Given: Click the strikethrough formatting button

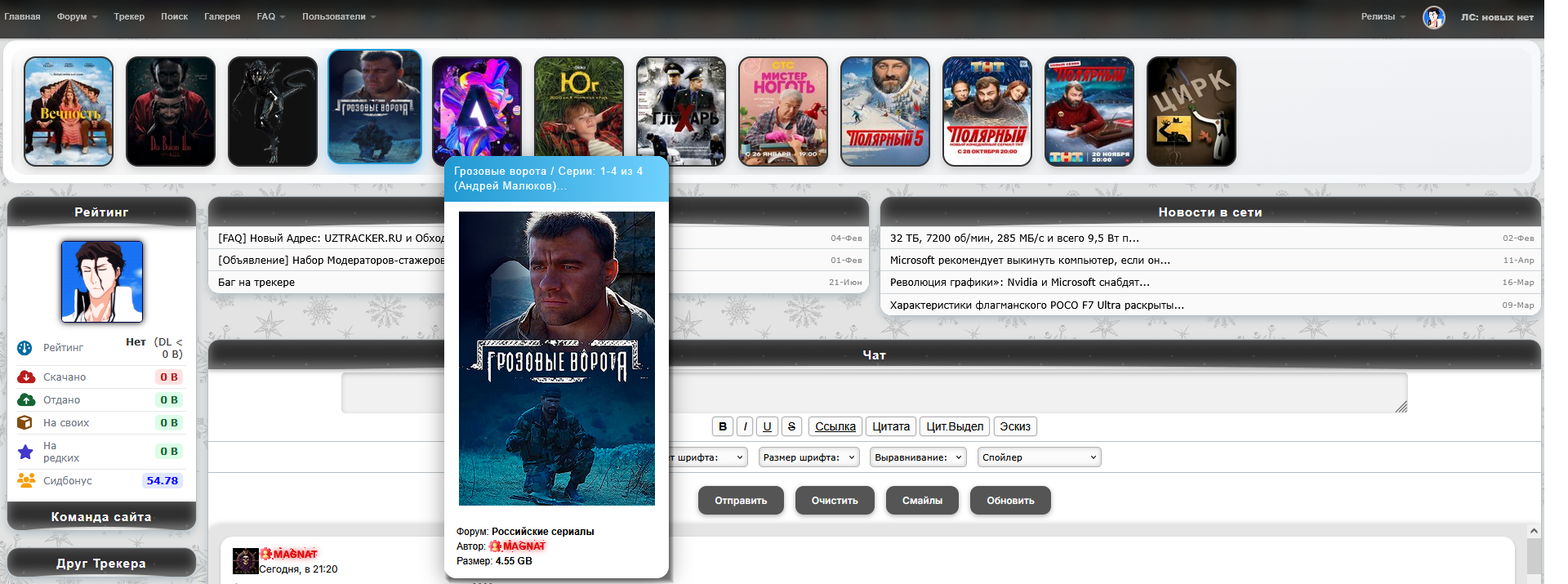Looking at the screenshot, I should click(x=791, y=426).
